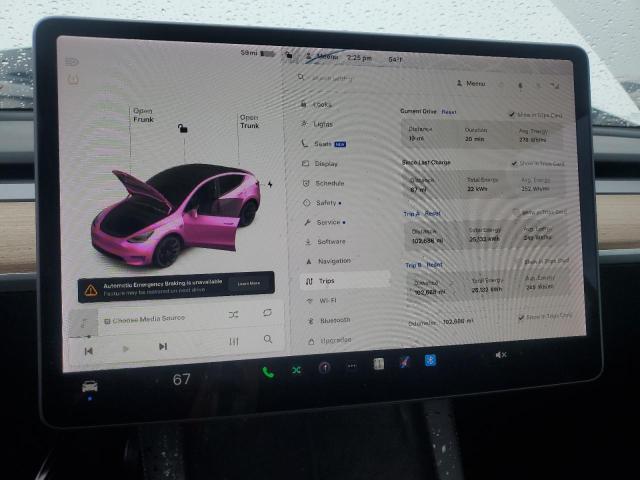Open driver profile in top status bar
Image resolution: width=640 pixels, height=480 pixels.
click(322, 56)
